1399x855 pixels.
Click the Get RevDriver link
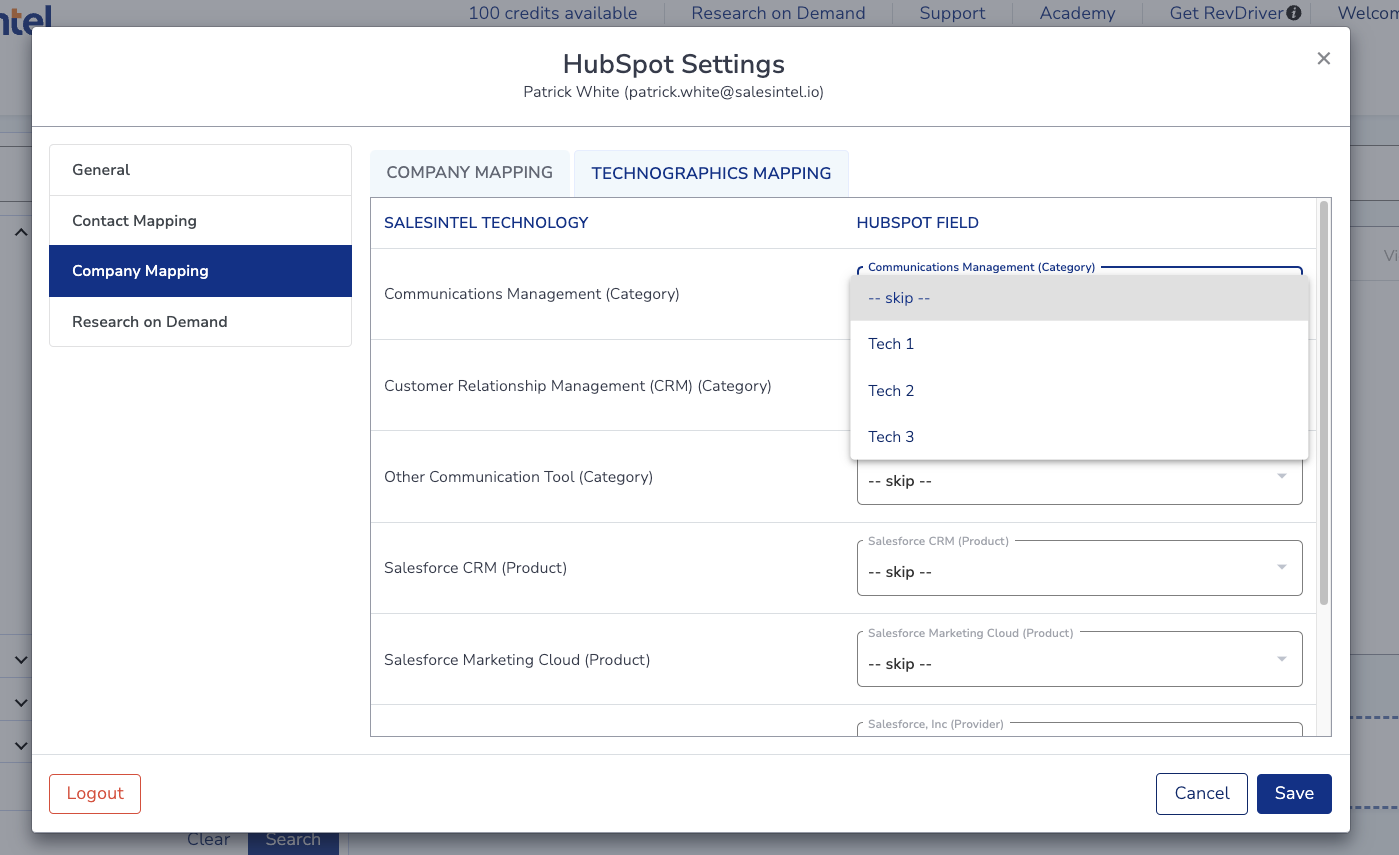[x=1227, y=13]
